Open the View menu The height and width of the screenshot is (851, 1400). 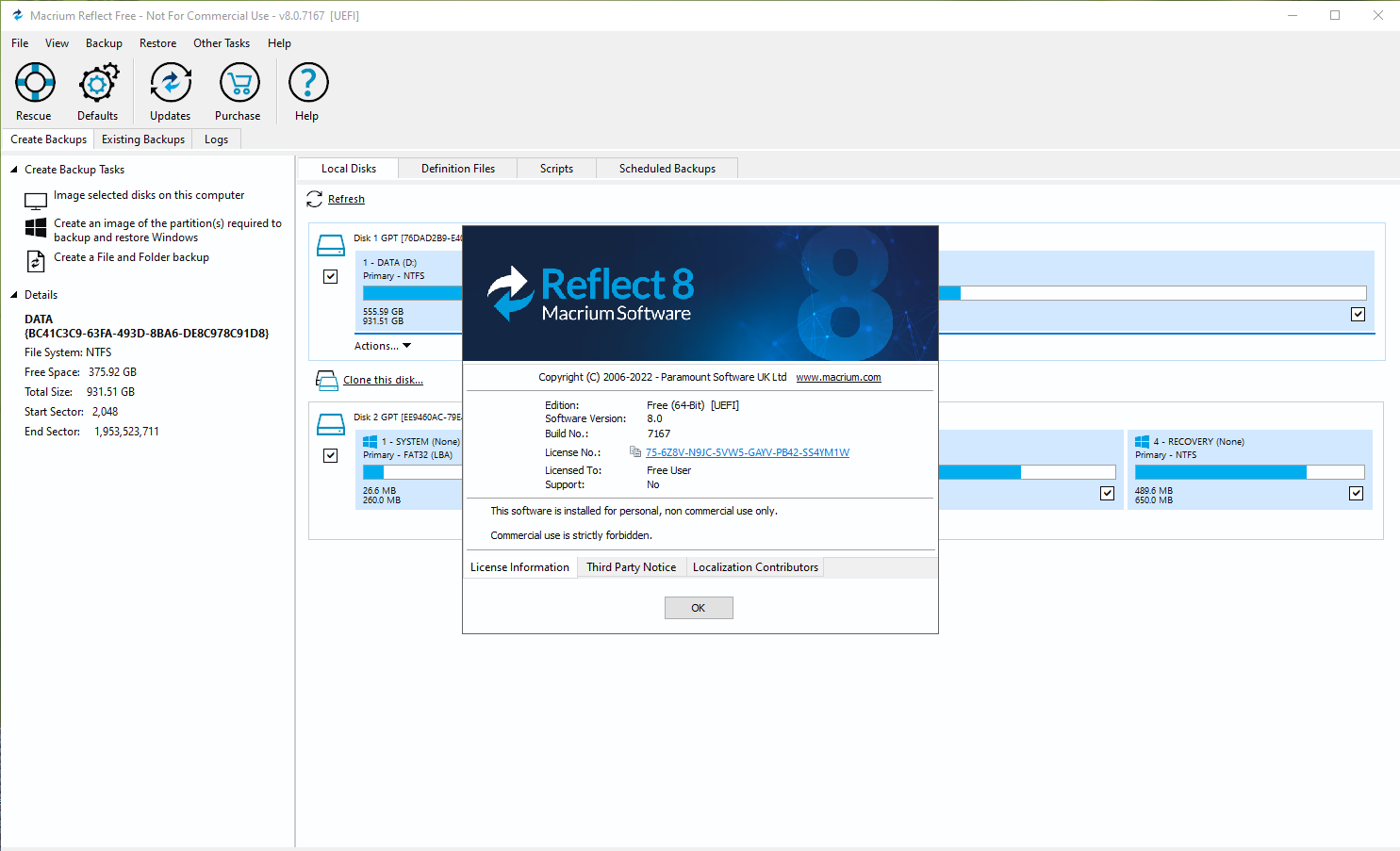(57, 43)
